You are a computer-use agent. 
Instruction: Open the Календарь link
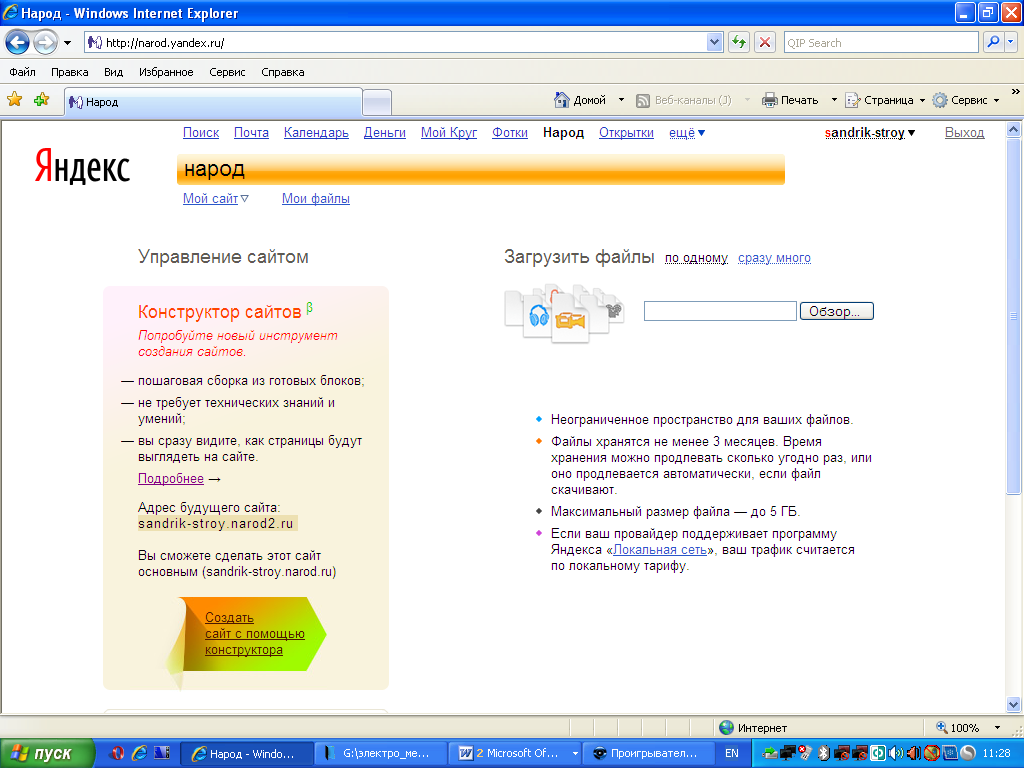(316, 133)
